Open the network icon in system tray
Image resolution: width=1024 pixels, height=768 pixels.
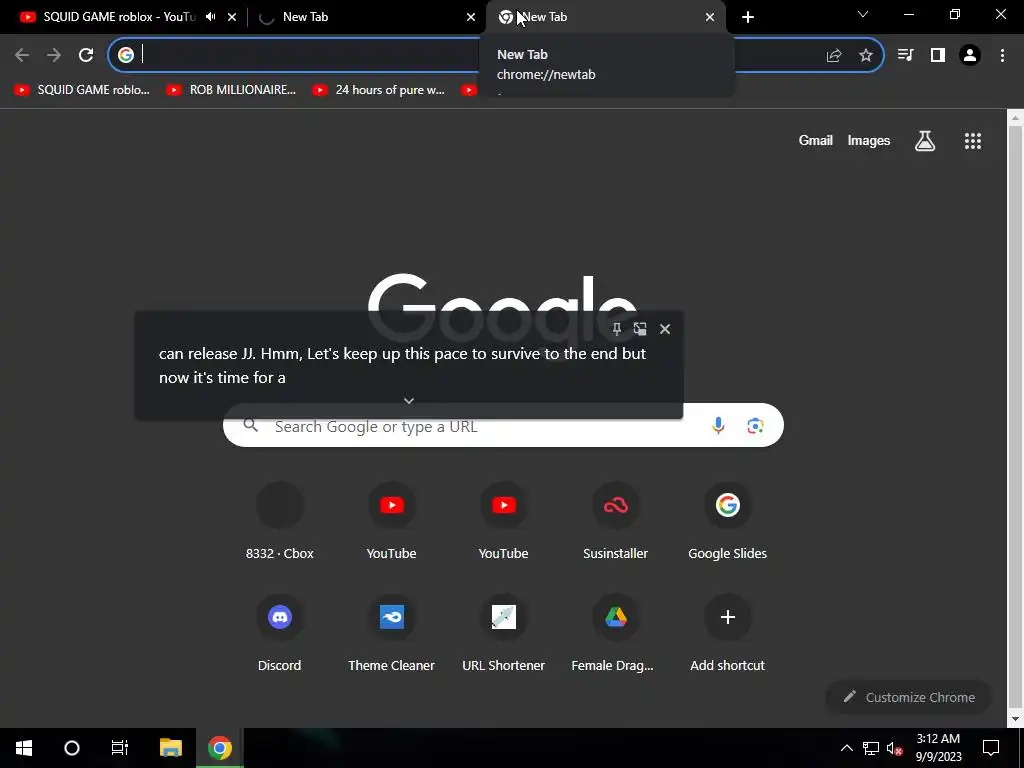[x=871, y=748]
